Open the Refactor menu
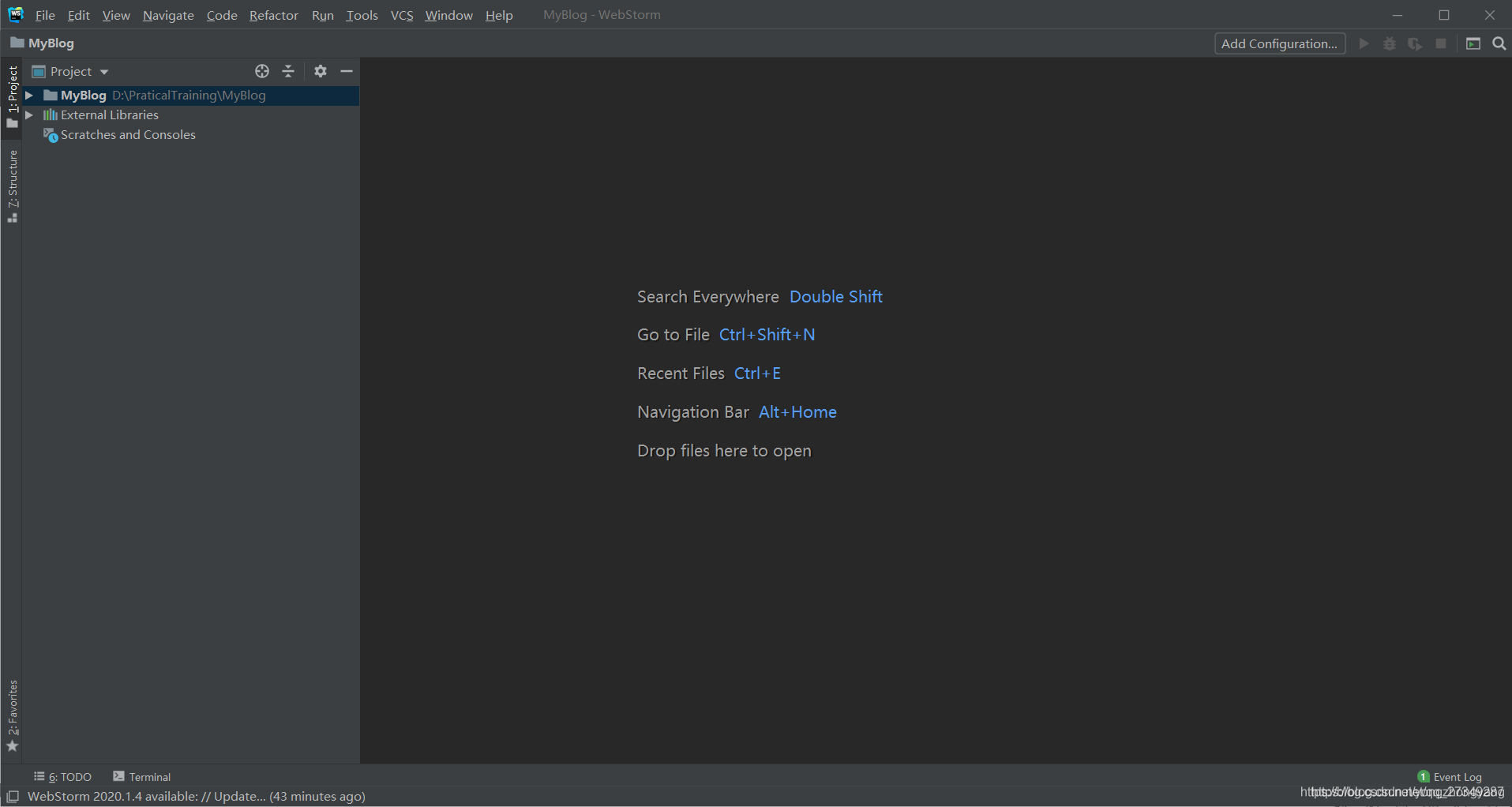Screen dimensions: 1512x807 [x=273, y=15]
